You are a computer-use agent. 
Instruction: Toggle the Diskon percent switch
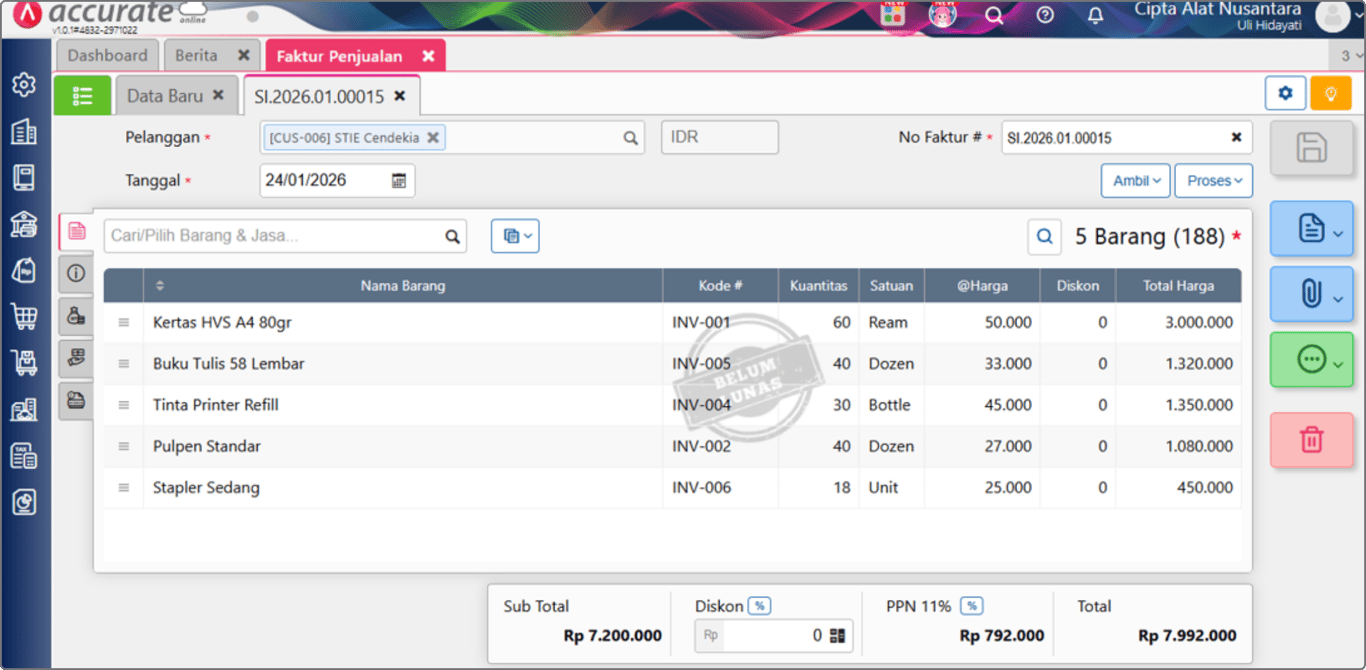pos(760,606)
